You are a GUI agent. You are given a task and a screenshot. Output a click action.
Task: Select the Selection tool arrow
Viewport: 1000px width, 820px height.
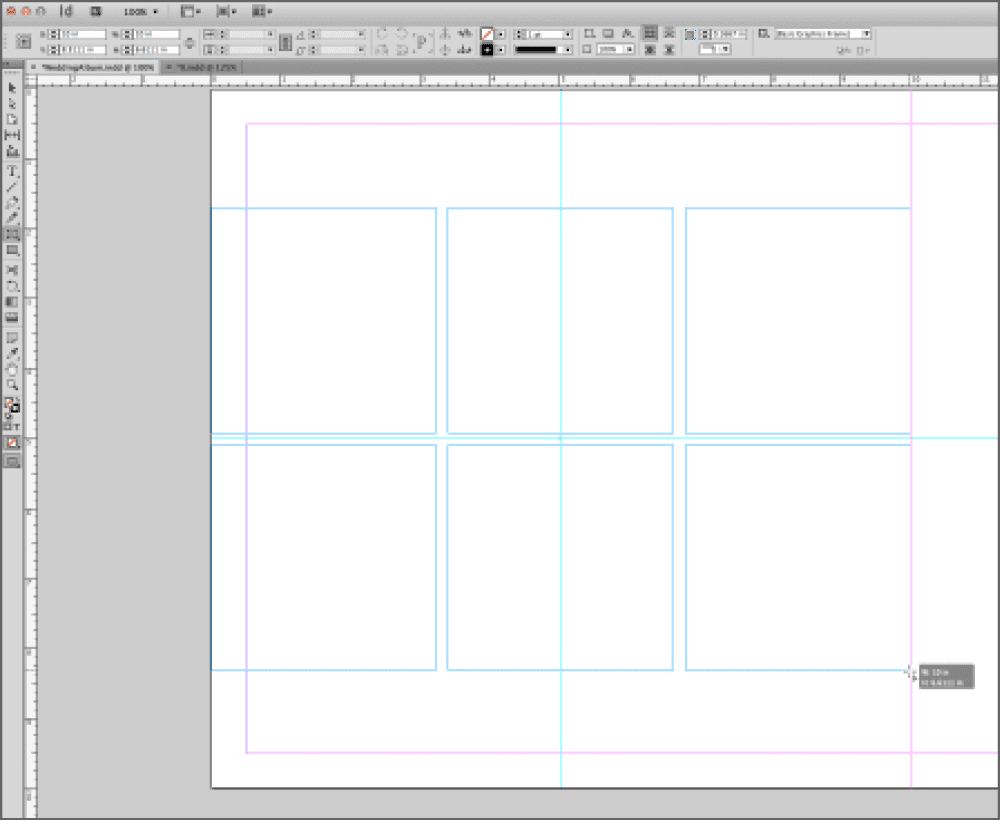click(12, 88)
